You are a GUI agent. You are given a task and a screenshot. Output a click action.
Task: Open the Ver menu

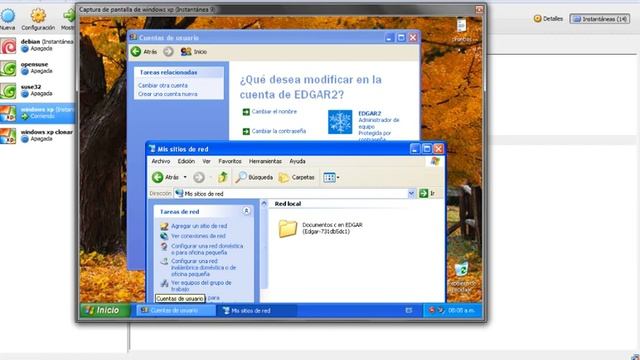tap(207, 161)
